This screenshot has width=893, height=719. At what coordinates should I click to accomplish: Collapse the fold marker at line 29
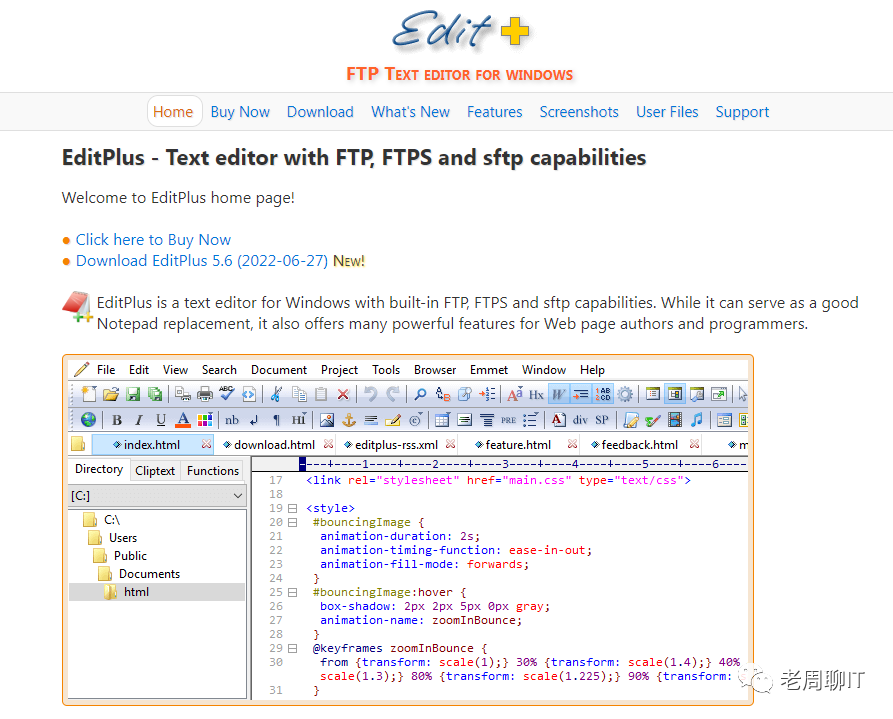click(292, 648)
